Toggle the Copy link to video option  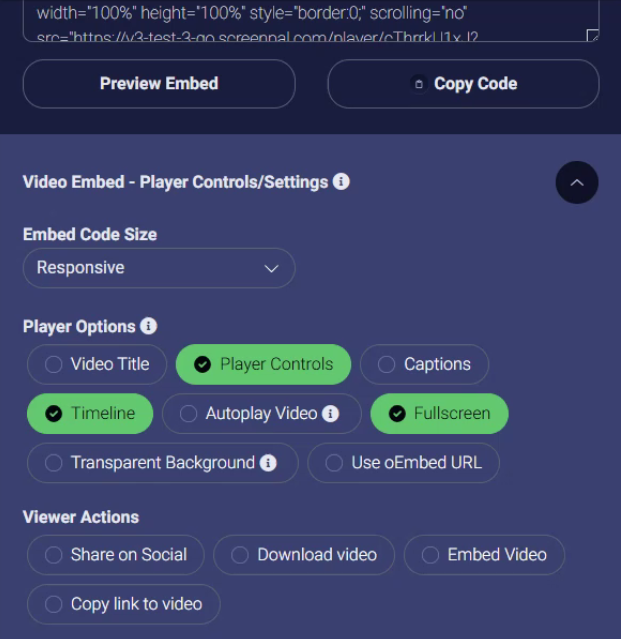(x=124, y=604)
